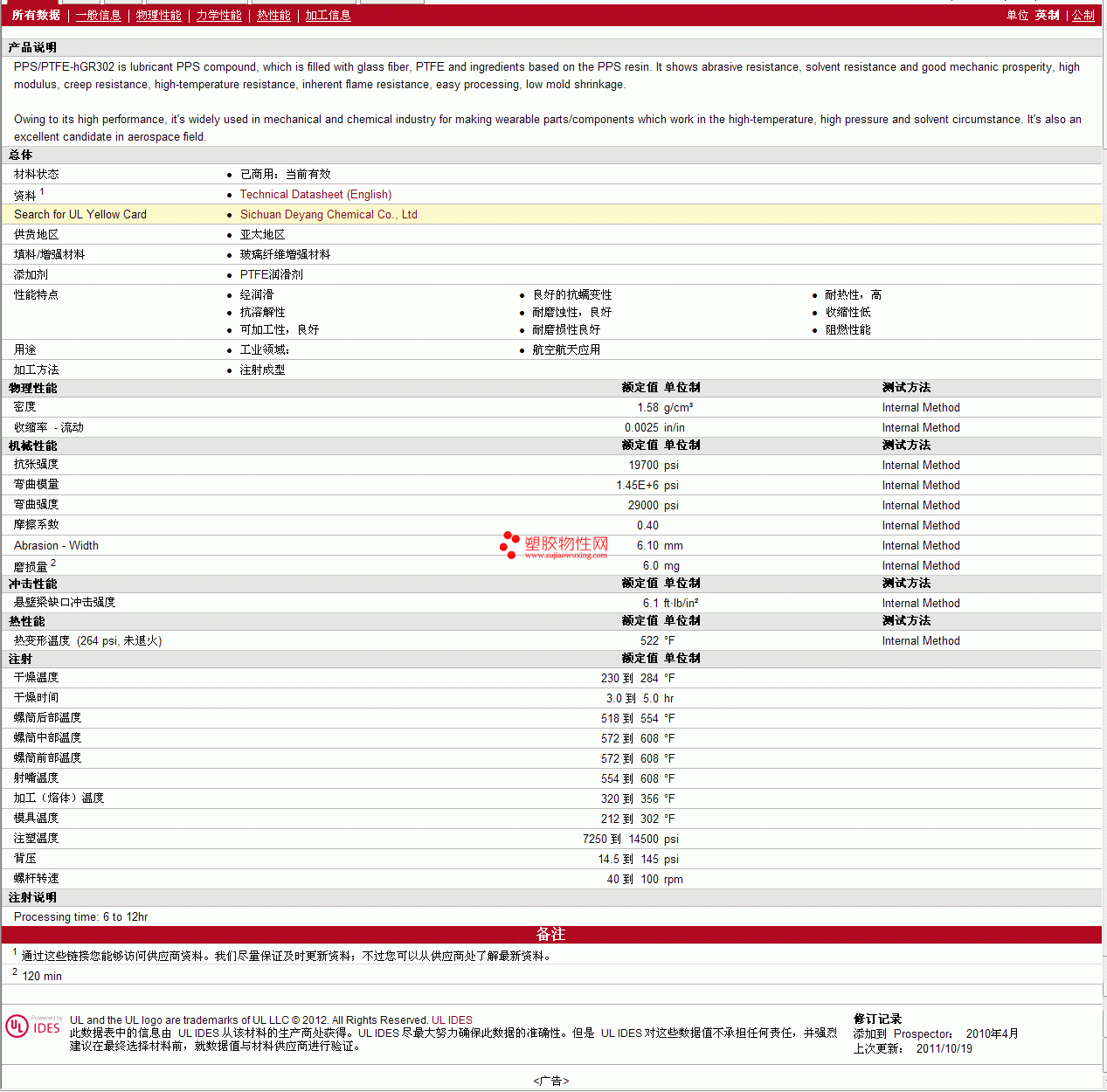Click the 注射成型 processing method value
This screenshot has width=1107, height=1092.
coord(263,370)
